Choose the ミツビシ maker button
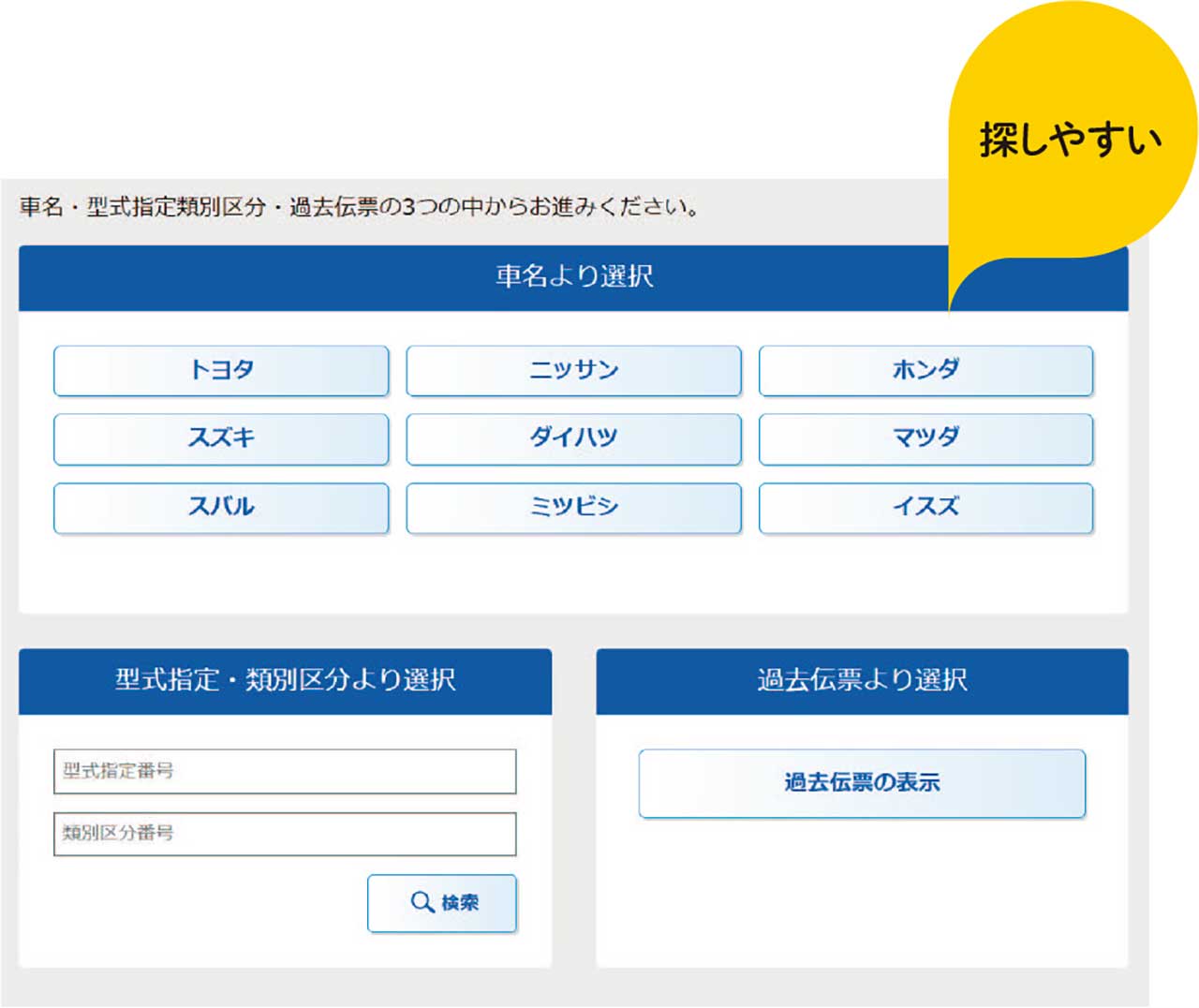The image size is (1199, 1008). (573, 509)
